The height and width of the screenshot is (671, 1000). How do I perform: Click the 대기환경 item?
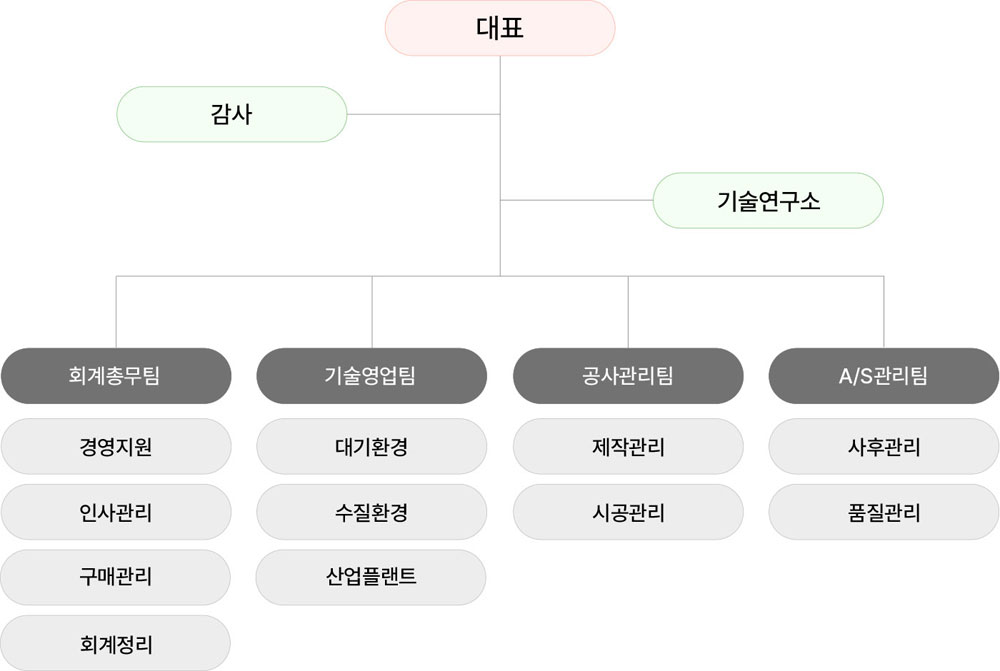pyautogui.click(x=371, y=447)
